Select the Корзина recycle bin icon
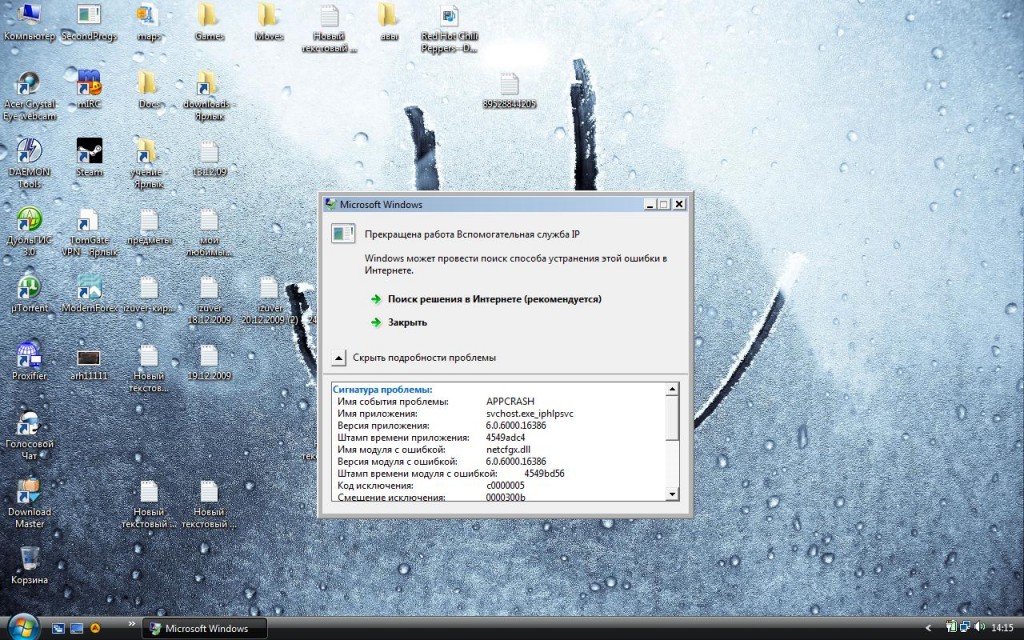This screenshot has width=1024, height=640. tap(29, 564)
